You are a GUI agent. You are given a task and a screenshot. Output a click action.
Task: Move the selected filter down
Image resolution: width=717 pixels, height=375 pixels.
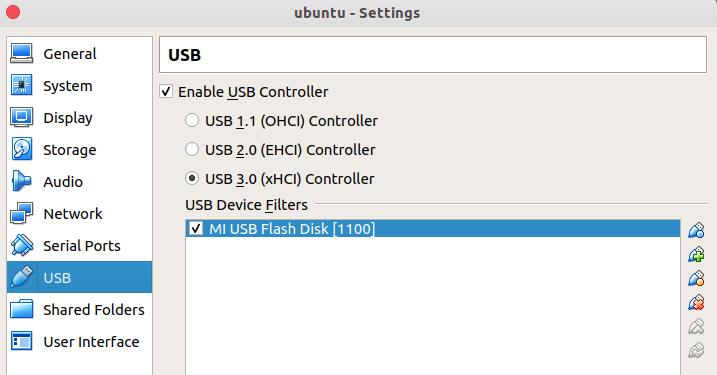[x=696, y=350]
